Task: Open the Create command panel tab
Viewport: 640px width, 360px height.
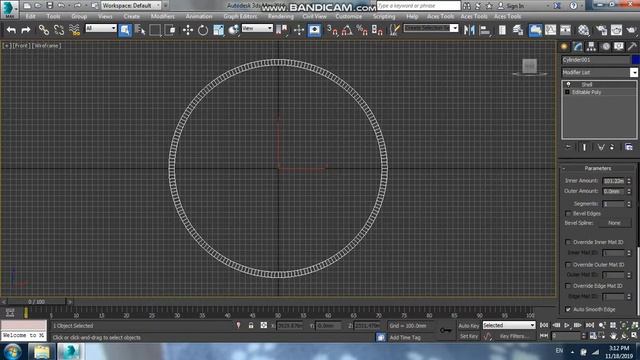Action: point(564,47)
